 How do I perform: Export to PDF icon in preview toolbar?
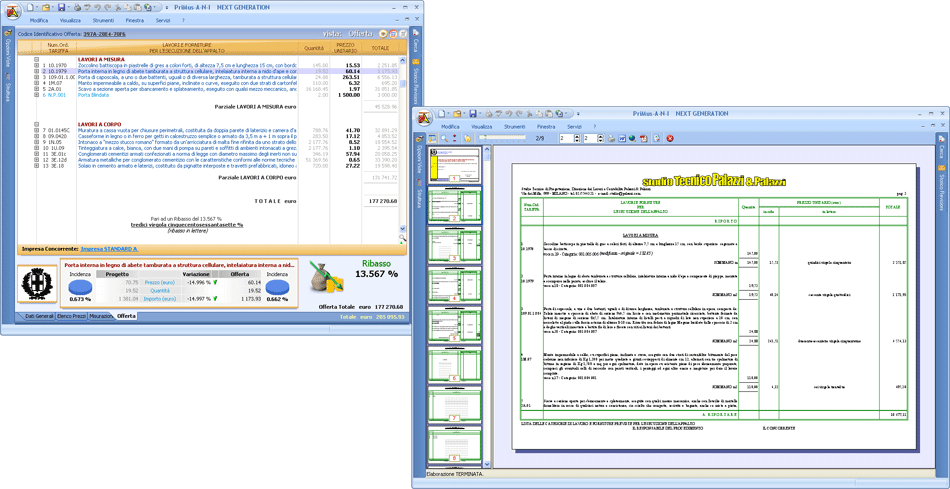click(x=643, y=138)
